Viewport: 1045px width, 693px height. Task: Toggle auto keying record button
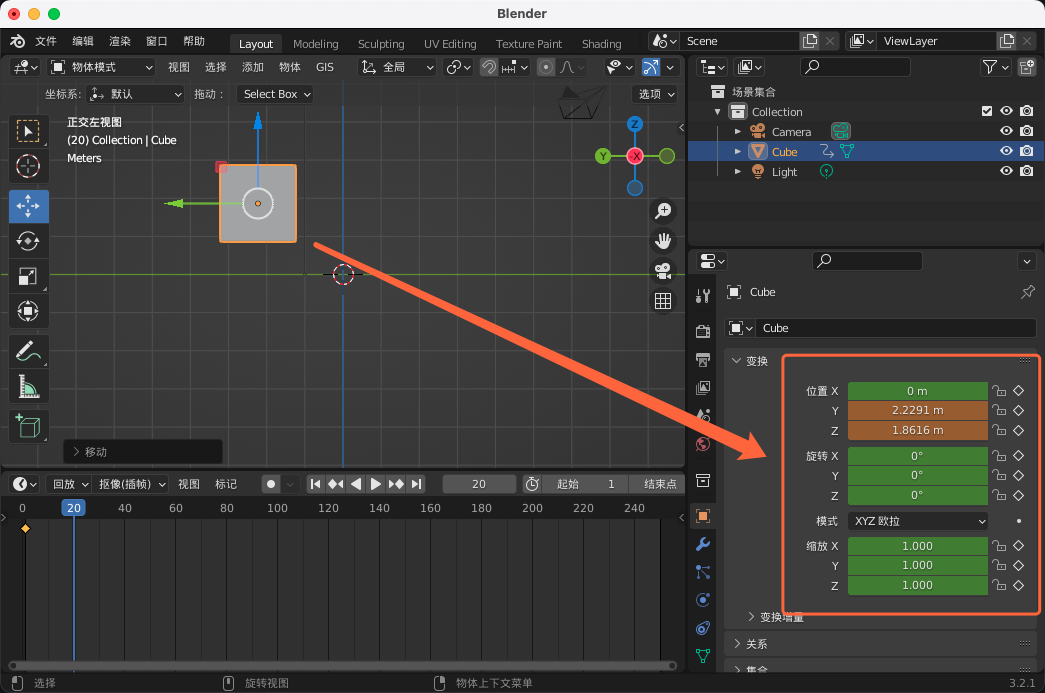click(271, 484)
